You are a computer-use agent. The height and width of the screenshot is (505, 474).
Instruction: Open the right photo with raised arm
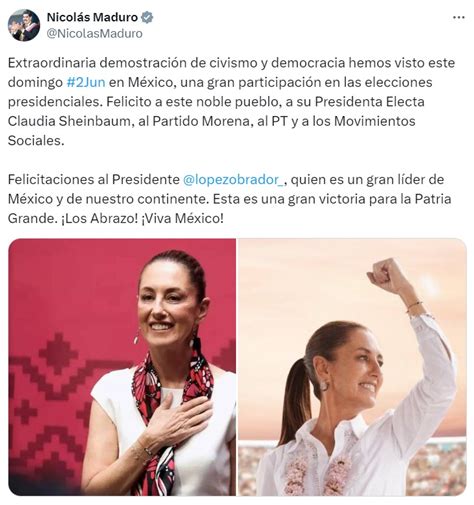(352, 367)
